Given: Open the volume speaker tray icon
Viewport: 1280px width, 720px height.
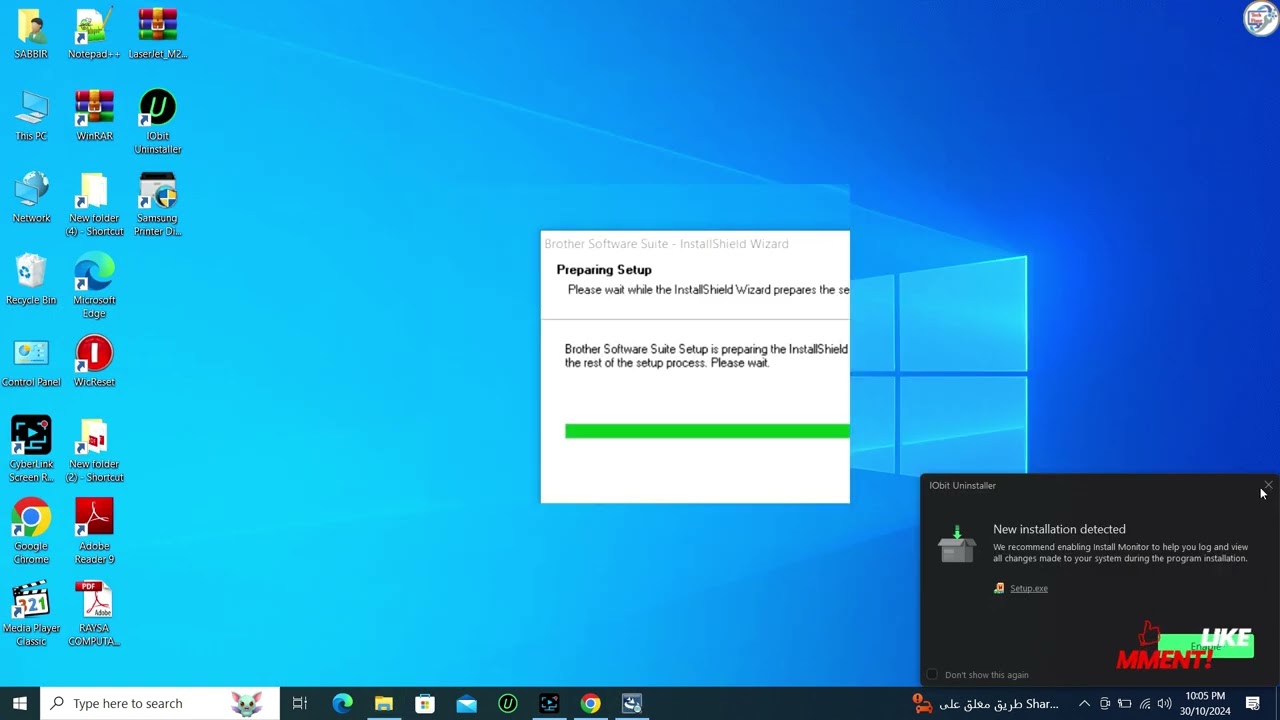Looking at the screenshot, I should [1164, 704].
